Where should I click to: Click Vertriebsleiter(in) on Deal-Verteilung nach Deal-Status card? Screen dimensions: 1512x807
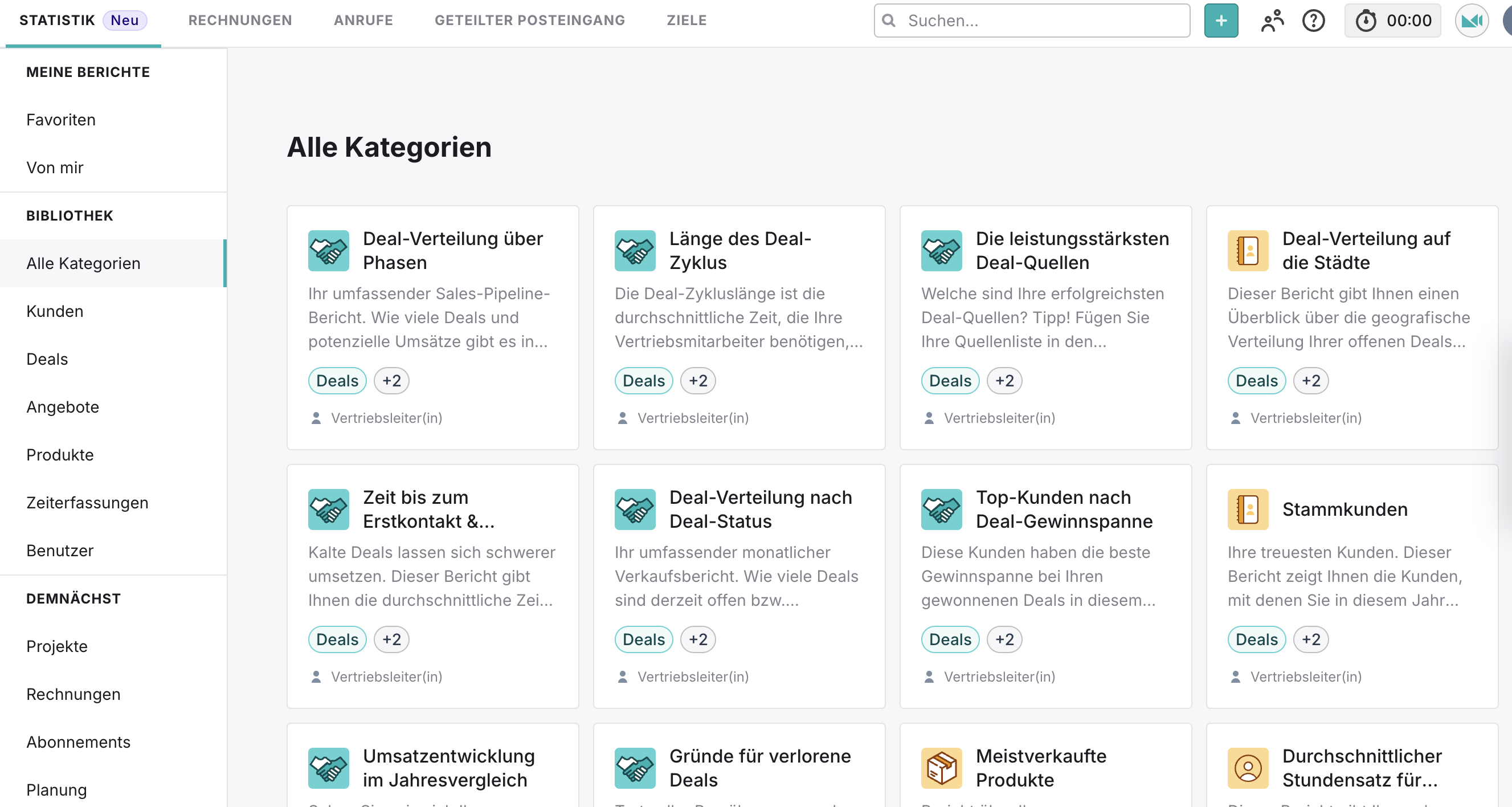[x=693, y=676]
